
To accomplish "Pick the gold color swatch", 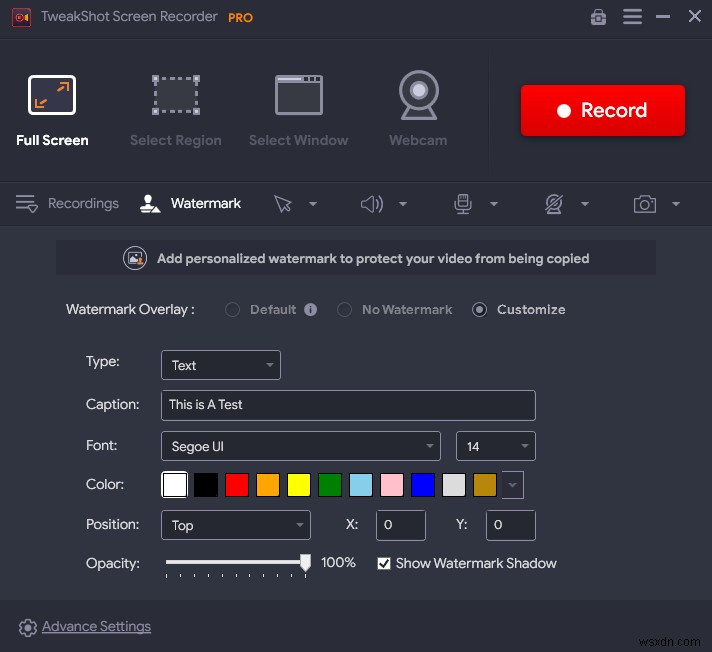I will 485,484.
